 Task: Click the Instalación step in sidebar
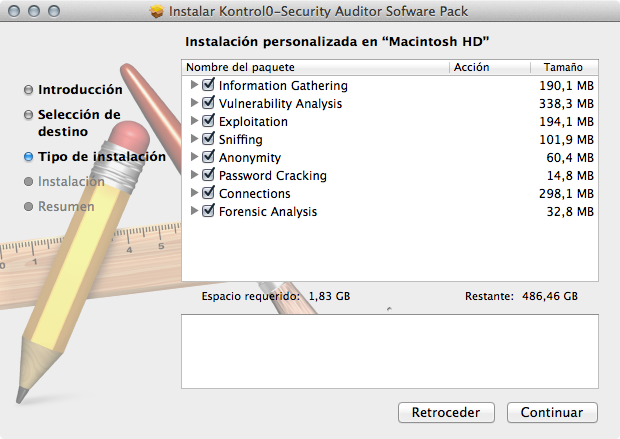[64, 182]
